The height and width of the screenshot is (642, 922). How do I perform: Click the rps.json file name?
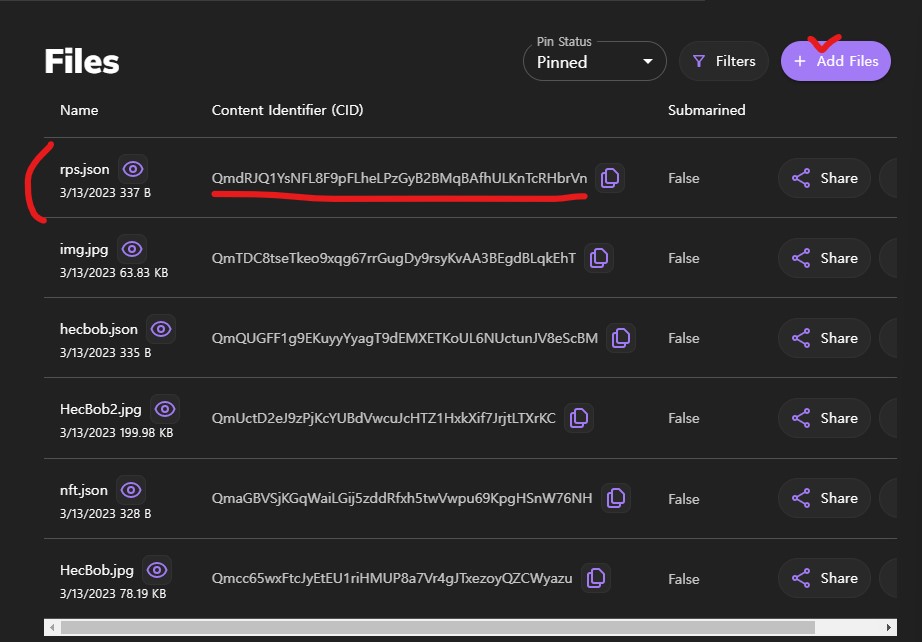(85, 169)
